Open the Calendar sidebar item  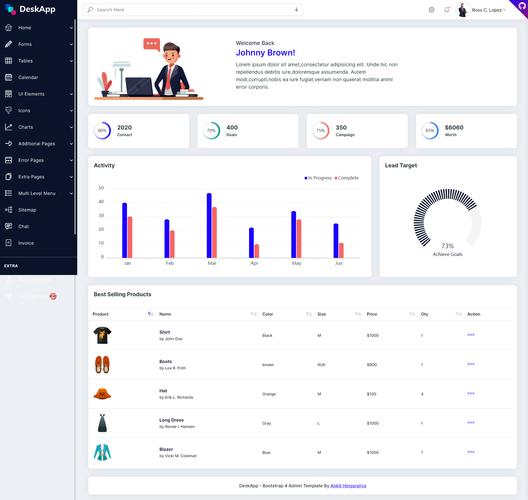click(37, 77)
